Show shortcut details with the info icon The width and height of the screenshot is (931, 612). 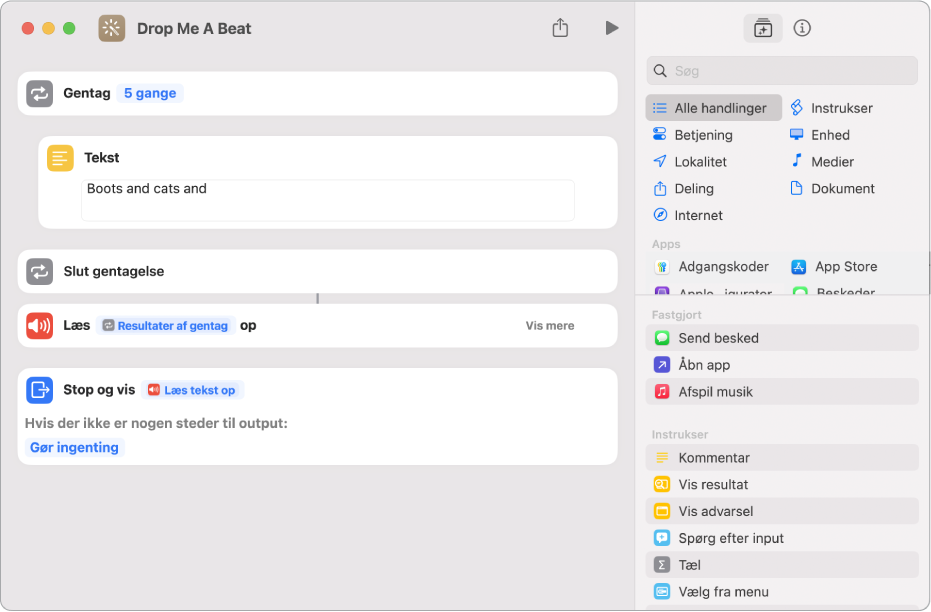point(802,28)
